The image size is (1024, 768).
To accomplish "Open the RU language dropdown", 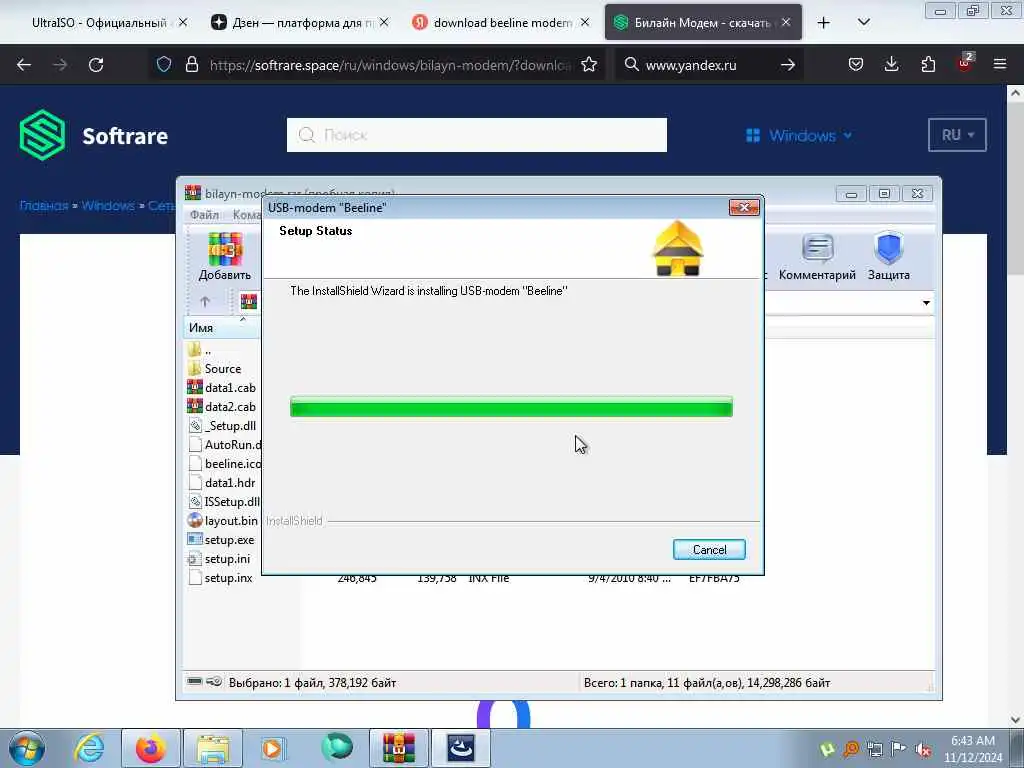I will tap(957, 135).
